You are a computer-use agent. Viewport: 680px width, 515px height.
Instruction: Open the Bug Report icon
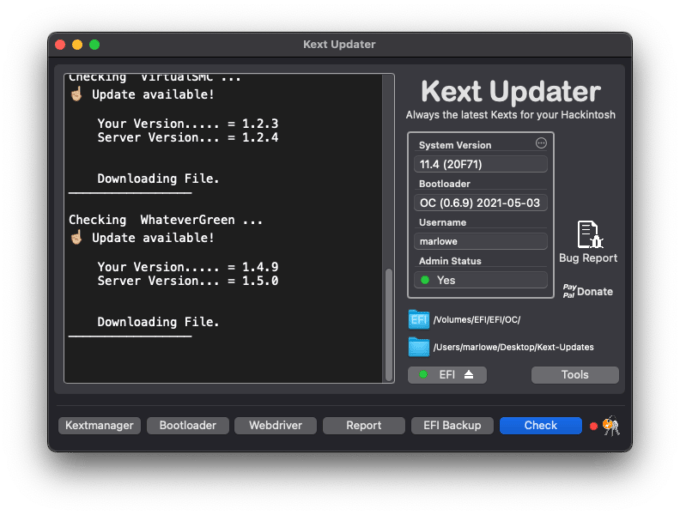coord(589,235)
